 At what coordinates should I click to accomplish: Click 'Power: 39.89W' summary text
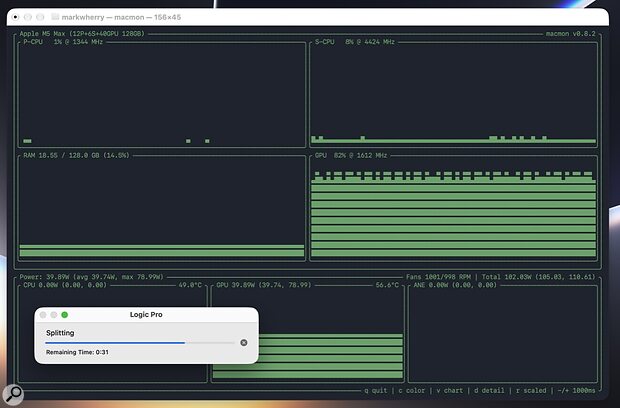(91, 277)
